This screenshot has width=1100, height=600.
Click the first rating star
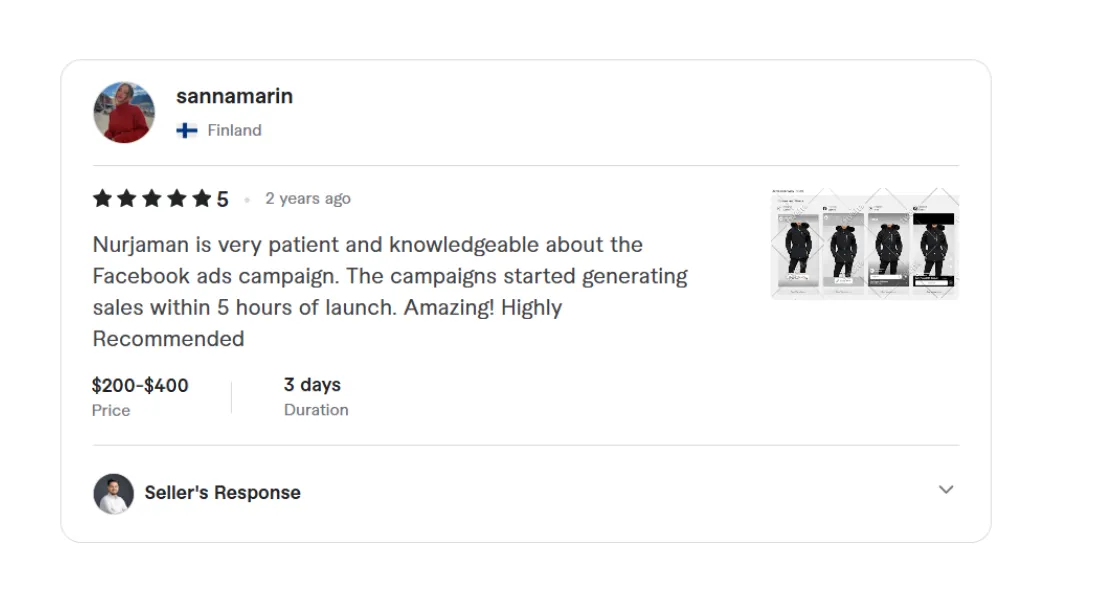click(x=102, y=198)
